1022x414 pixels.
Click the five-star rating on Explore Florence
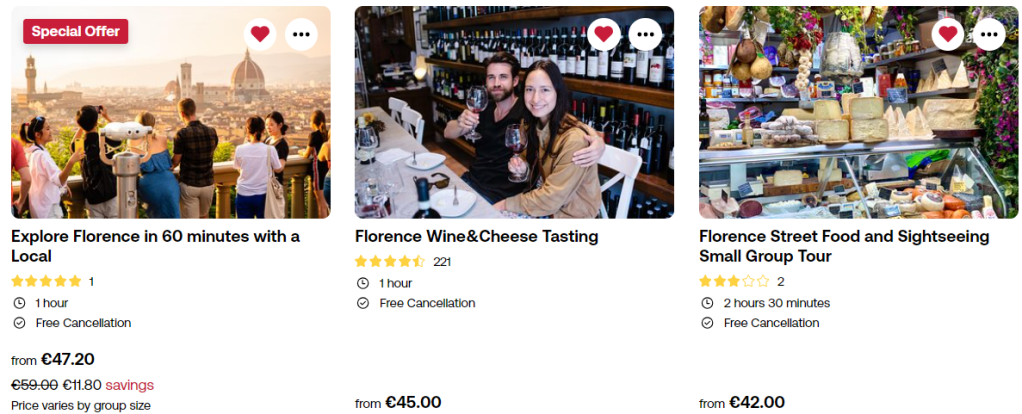pyautogui.click(x=46, y=282)
